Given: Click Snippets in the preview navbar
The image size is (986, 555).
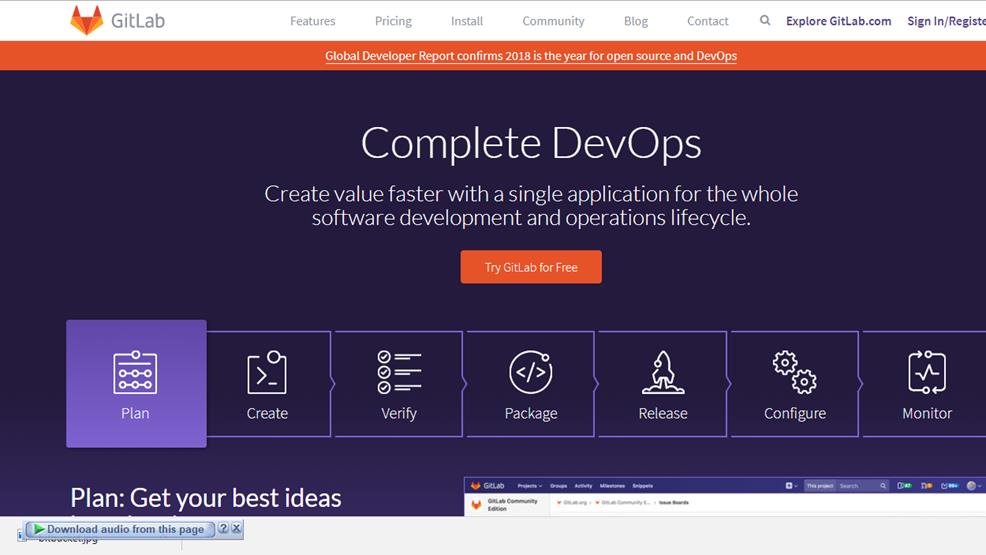Looking at the screenshot, I should pyautogui.click(x=643, y=485).
